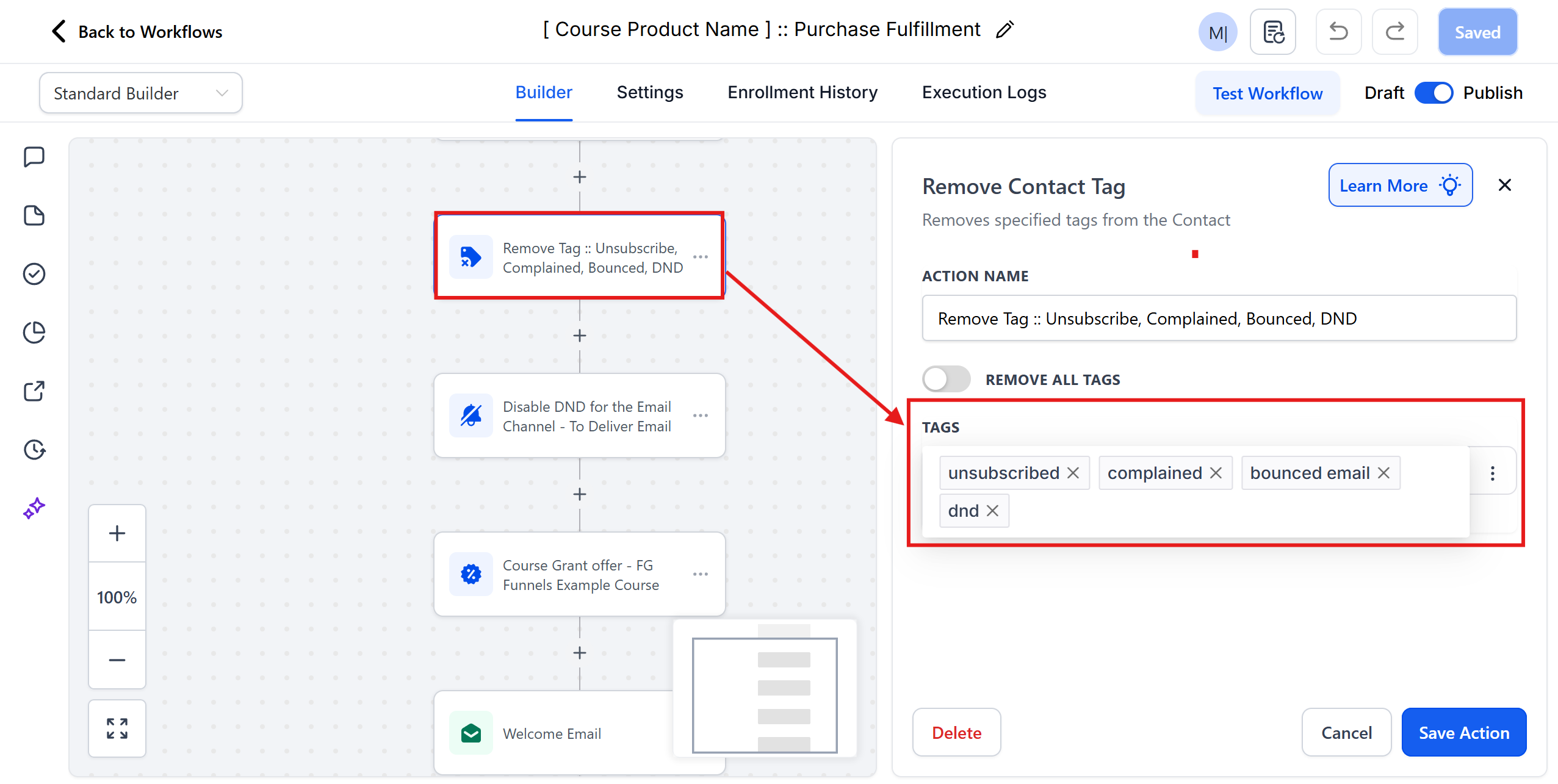Enable the Remove All Tags toggle
The image size is (1558, 784).
(946, 379)
